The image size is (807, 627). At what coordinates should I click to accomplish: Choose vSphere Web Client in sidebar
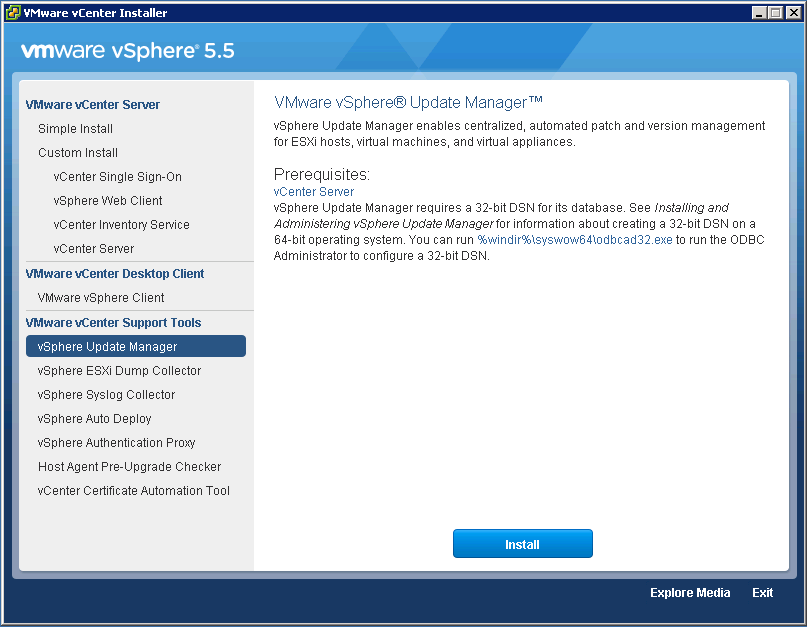108,201
